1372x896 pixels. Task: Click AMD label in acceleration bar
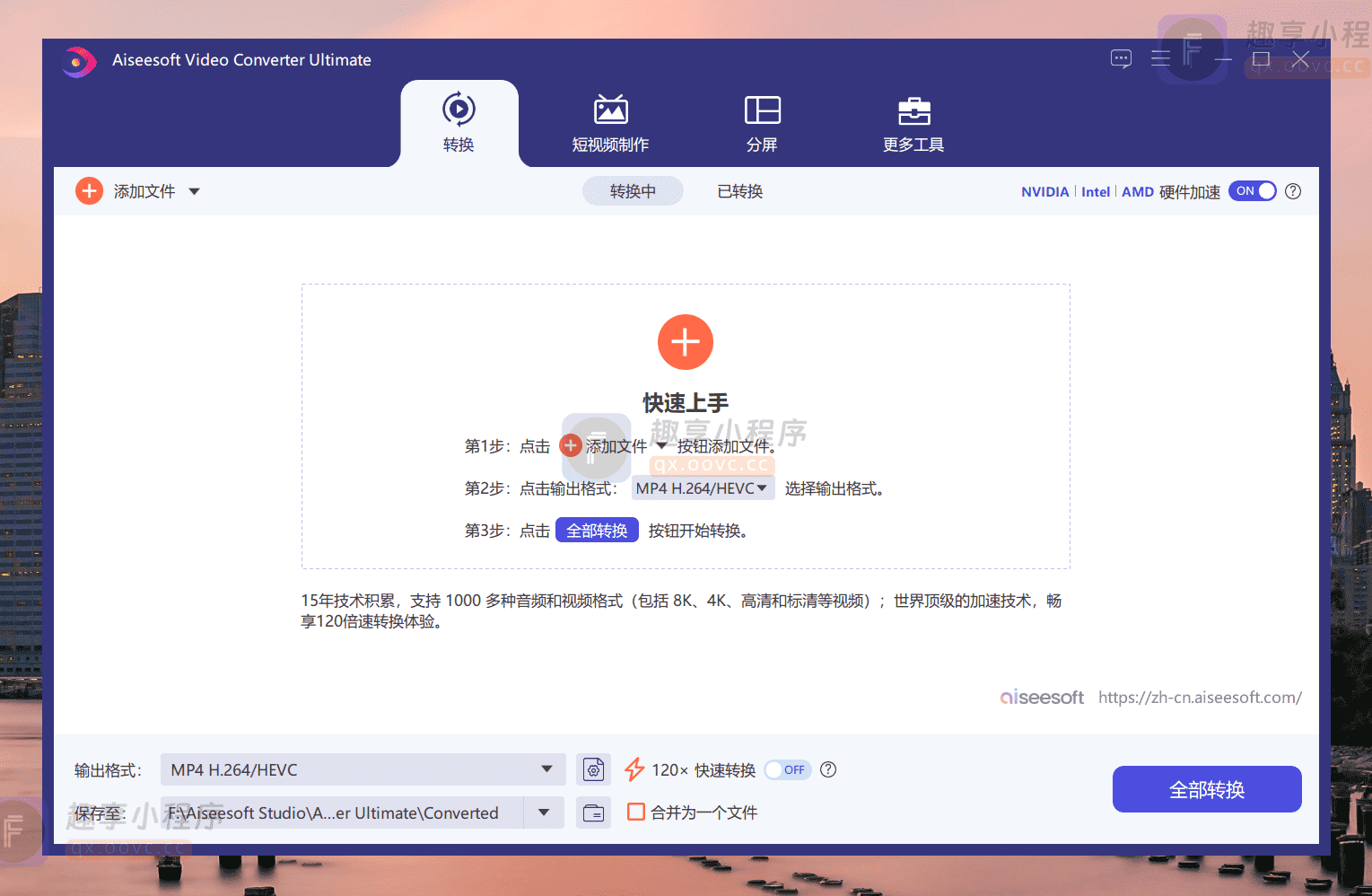click(1138, 191)
